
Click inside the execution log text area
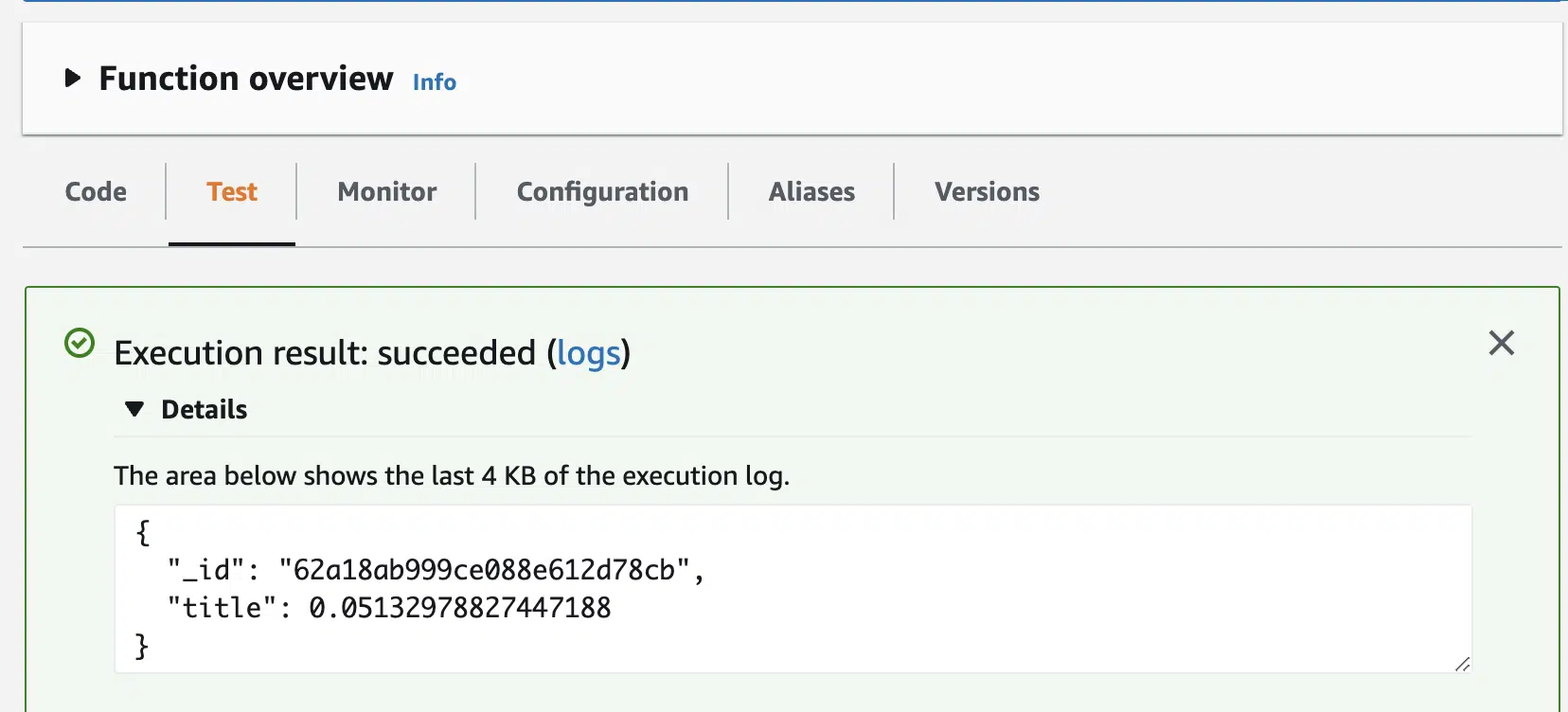point(793,589)
